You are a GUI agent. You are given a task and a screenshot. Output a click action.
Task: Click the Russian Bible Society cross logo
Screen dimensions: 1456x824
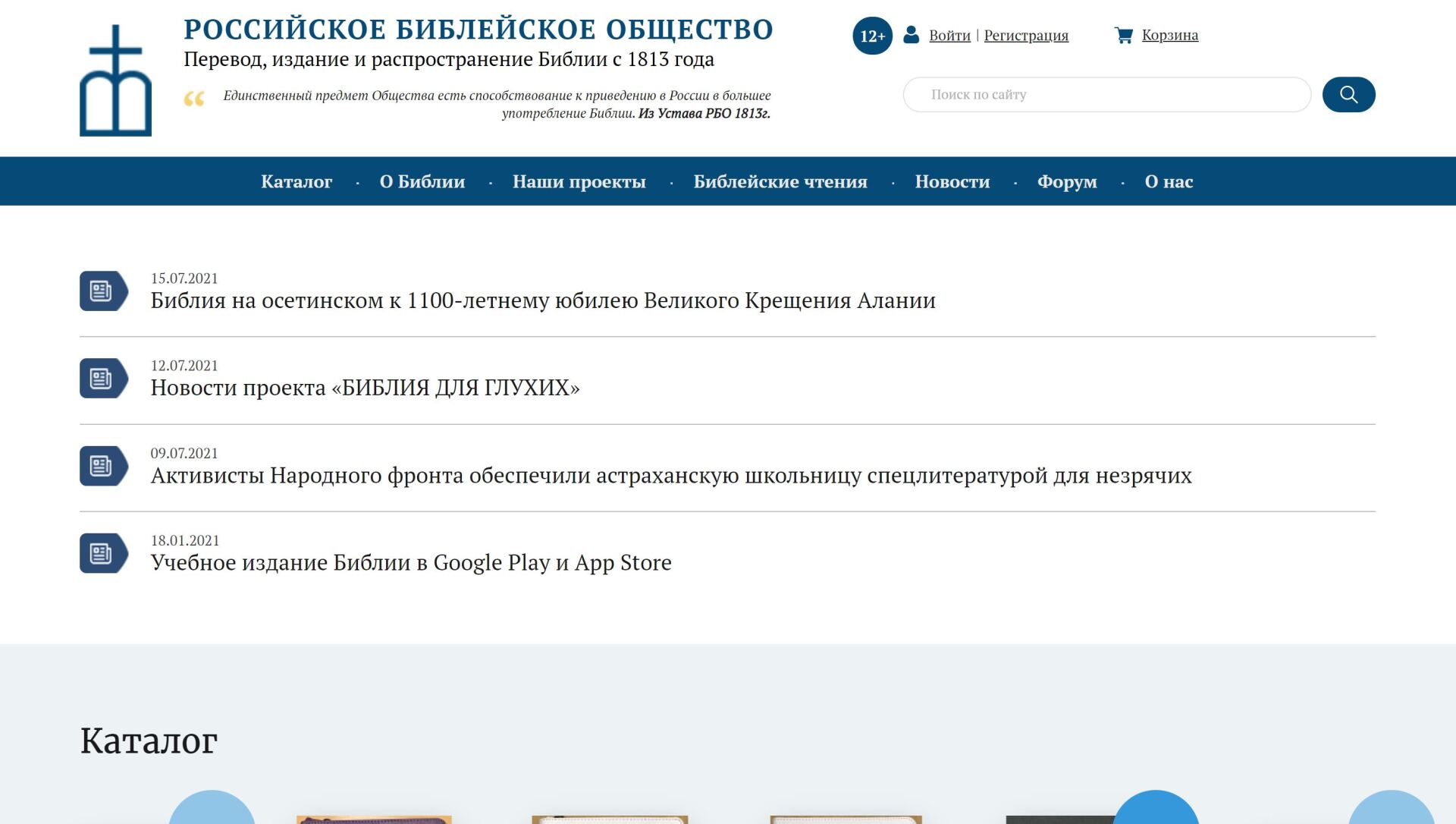click(x=115, y=80)
